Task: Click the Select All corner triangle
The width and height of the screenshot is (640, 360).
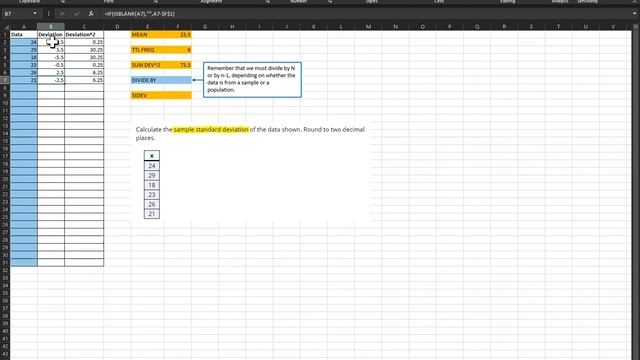Action: pyautogui.click(x=6, y=27)
